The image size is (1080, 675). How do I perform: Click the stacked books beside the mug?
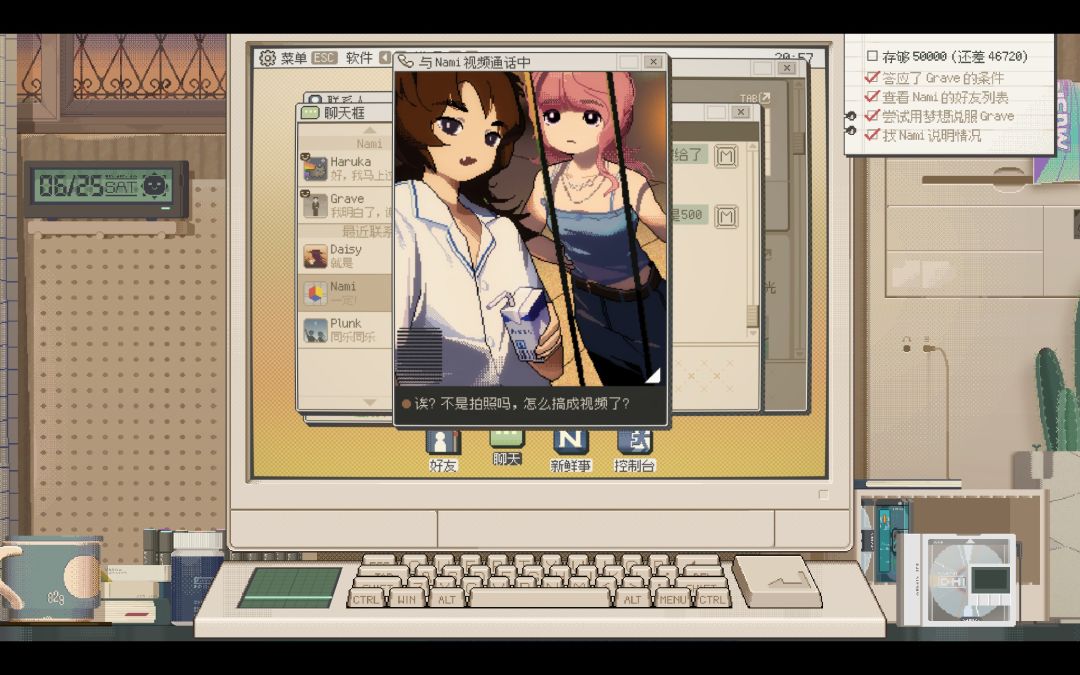pyautogui.click(x=134, y=593)
